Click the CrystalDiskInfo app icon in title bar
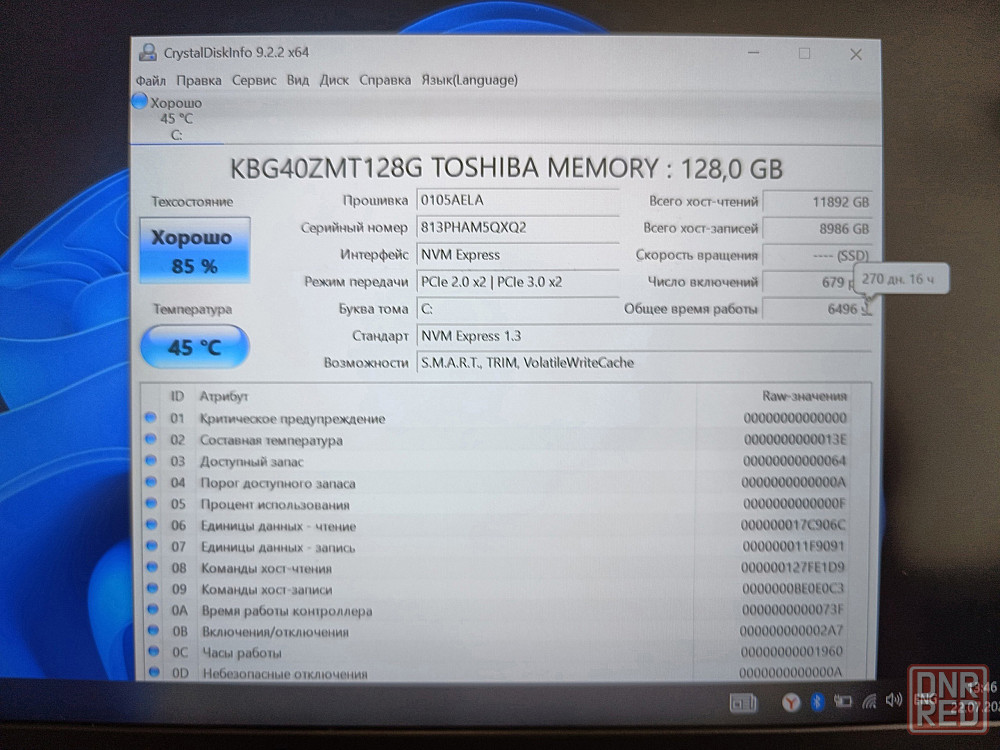Viewport: 1000px width, 750px height. [148, 52]
